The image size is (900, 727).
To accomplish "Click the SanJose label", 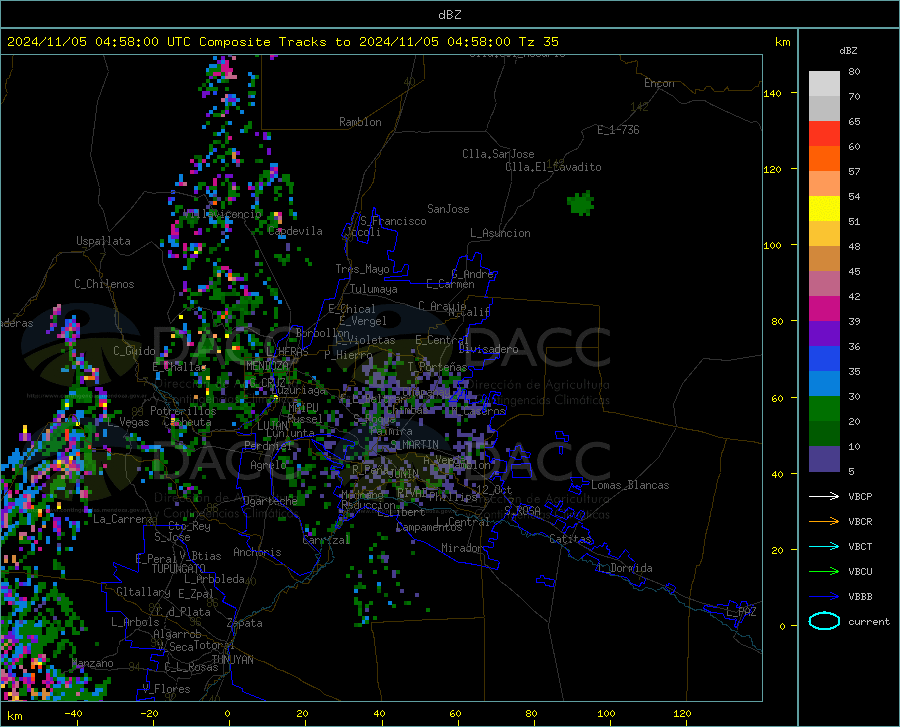I will (x=448, y=209).
